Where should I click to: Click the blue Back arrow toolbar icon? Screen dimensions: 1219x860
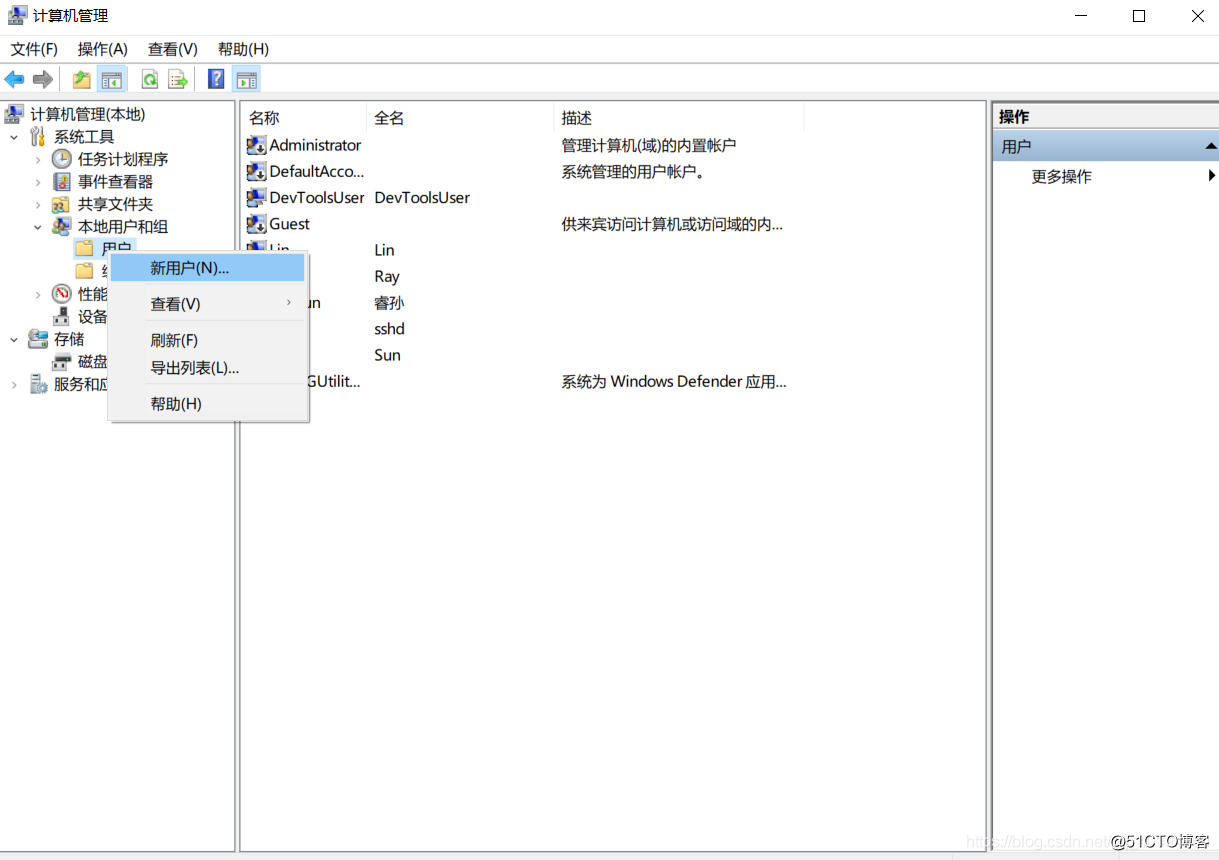pyautogui.click(x=14, y=79)
